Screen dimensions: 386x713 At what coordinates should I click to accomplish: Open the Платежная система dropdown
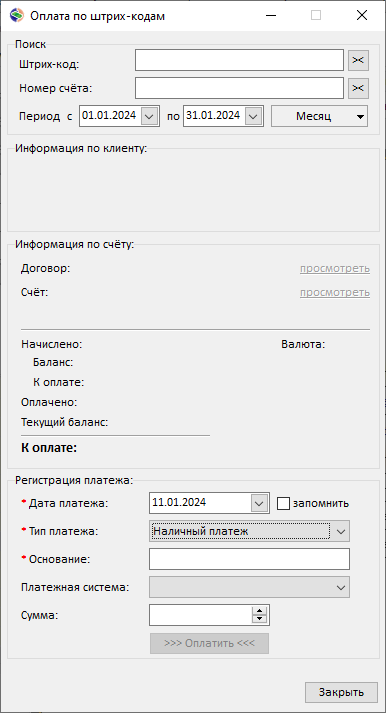point(249,587)
